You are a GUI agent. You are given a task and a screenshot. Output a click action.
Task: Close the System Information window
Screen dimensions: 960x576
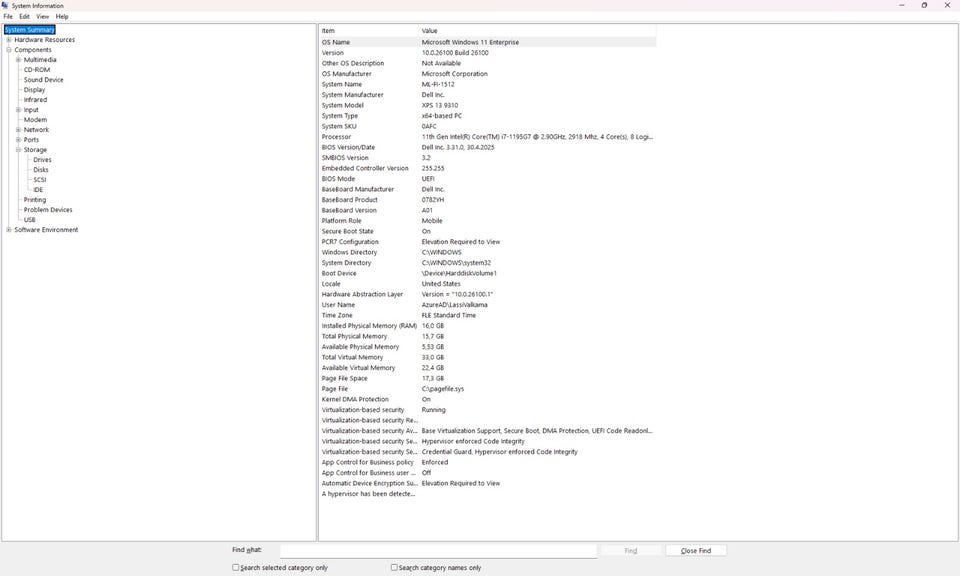[947, 5]
